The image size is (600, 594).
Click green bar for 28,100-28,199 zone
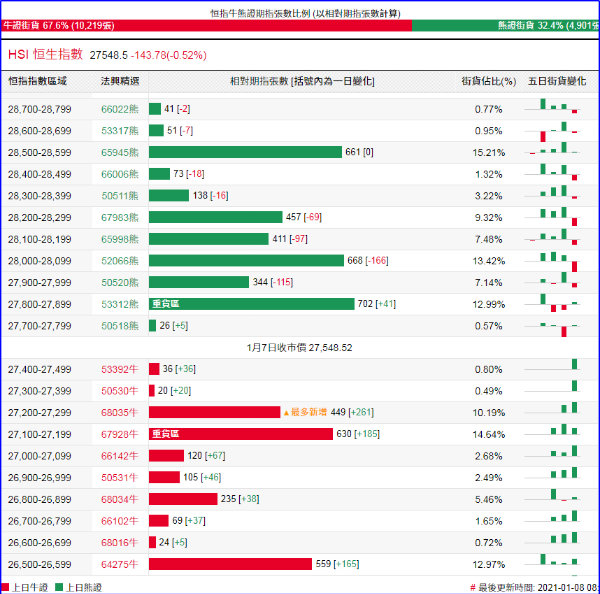click(x=209, y=239)
